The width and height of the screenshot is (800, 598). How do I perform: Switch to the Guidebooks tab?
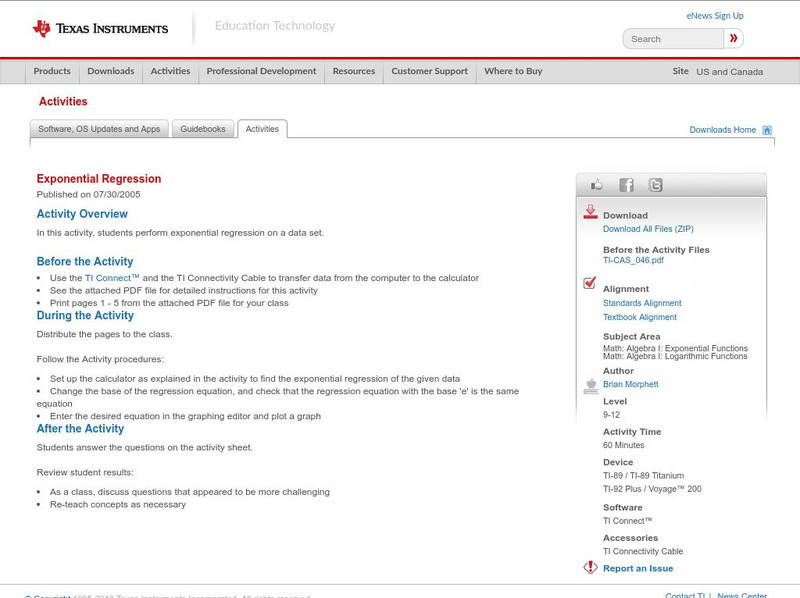click(x=203, y=129)
